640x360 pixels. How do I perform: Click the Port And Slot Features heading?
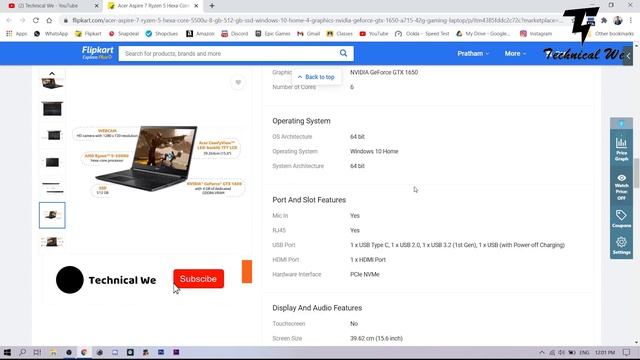coord(309,200)
